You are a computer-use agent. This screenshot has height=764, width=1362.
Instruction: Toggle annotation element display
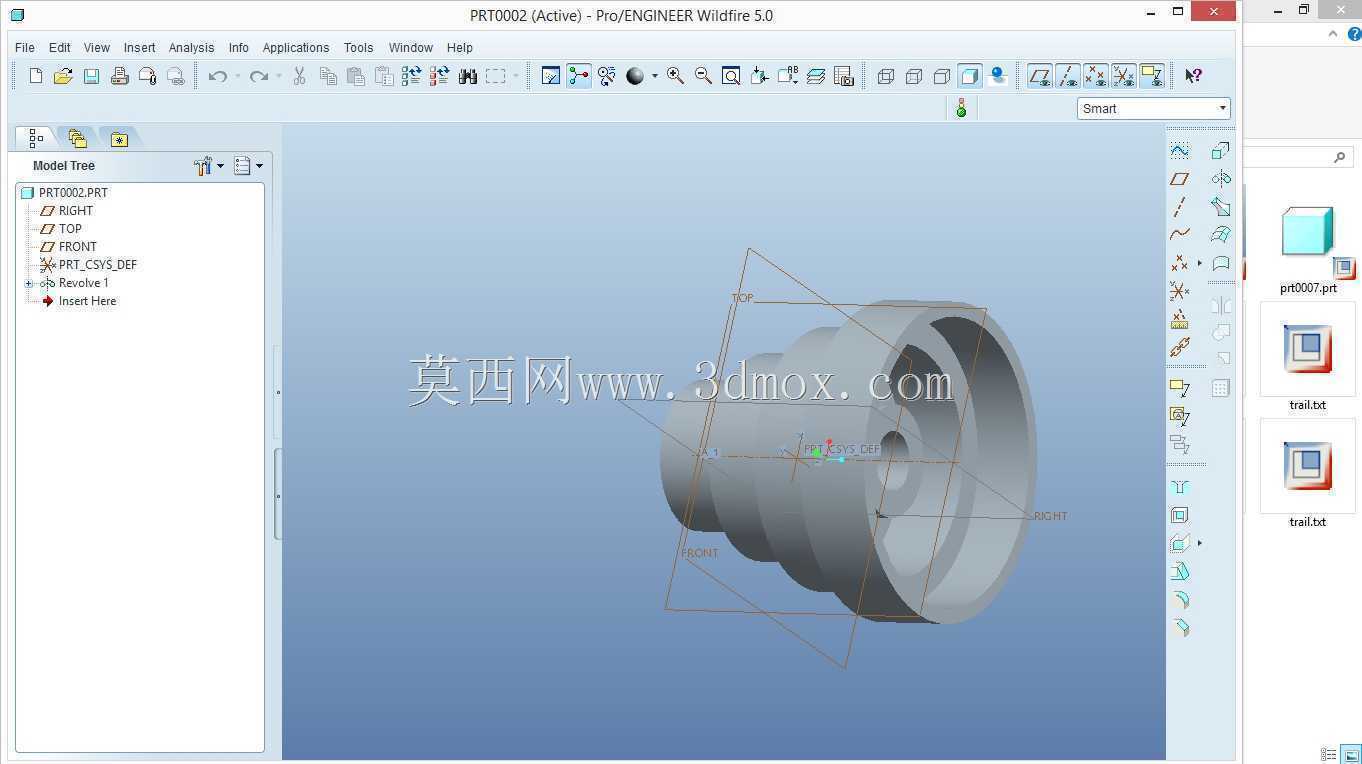(1152, 76)
